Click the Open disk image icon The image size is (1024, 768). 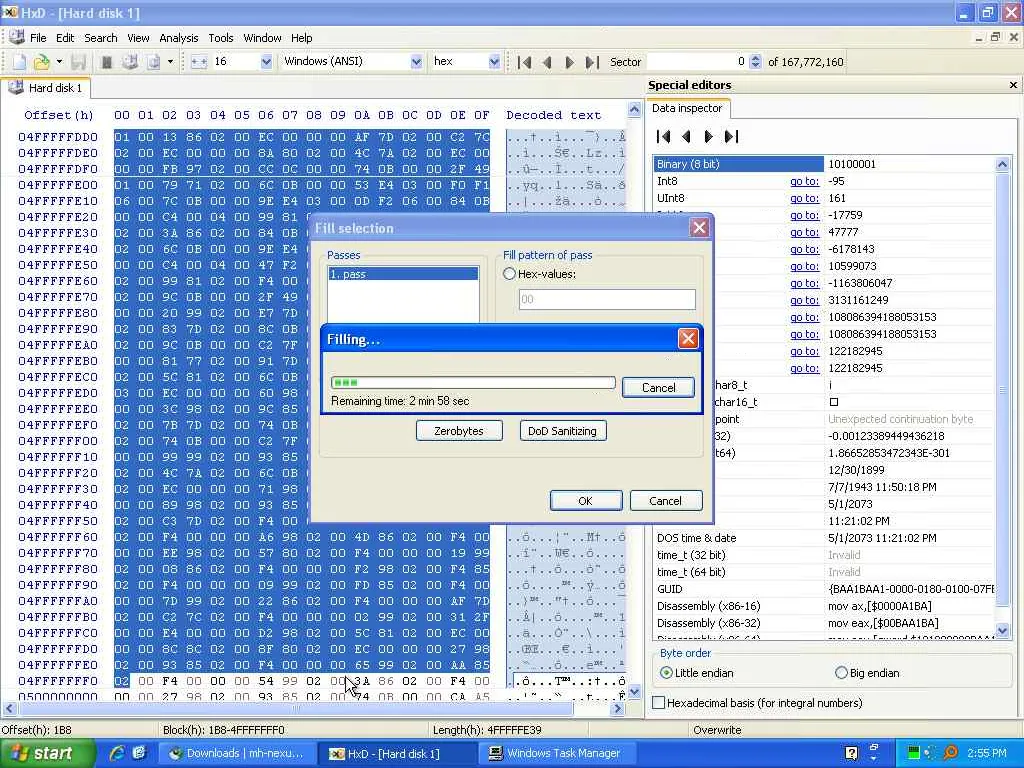coord(153,62)
